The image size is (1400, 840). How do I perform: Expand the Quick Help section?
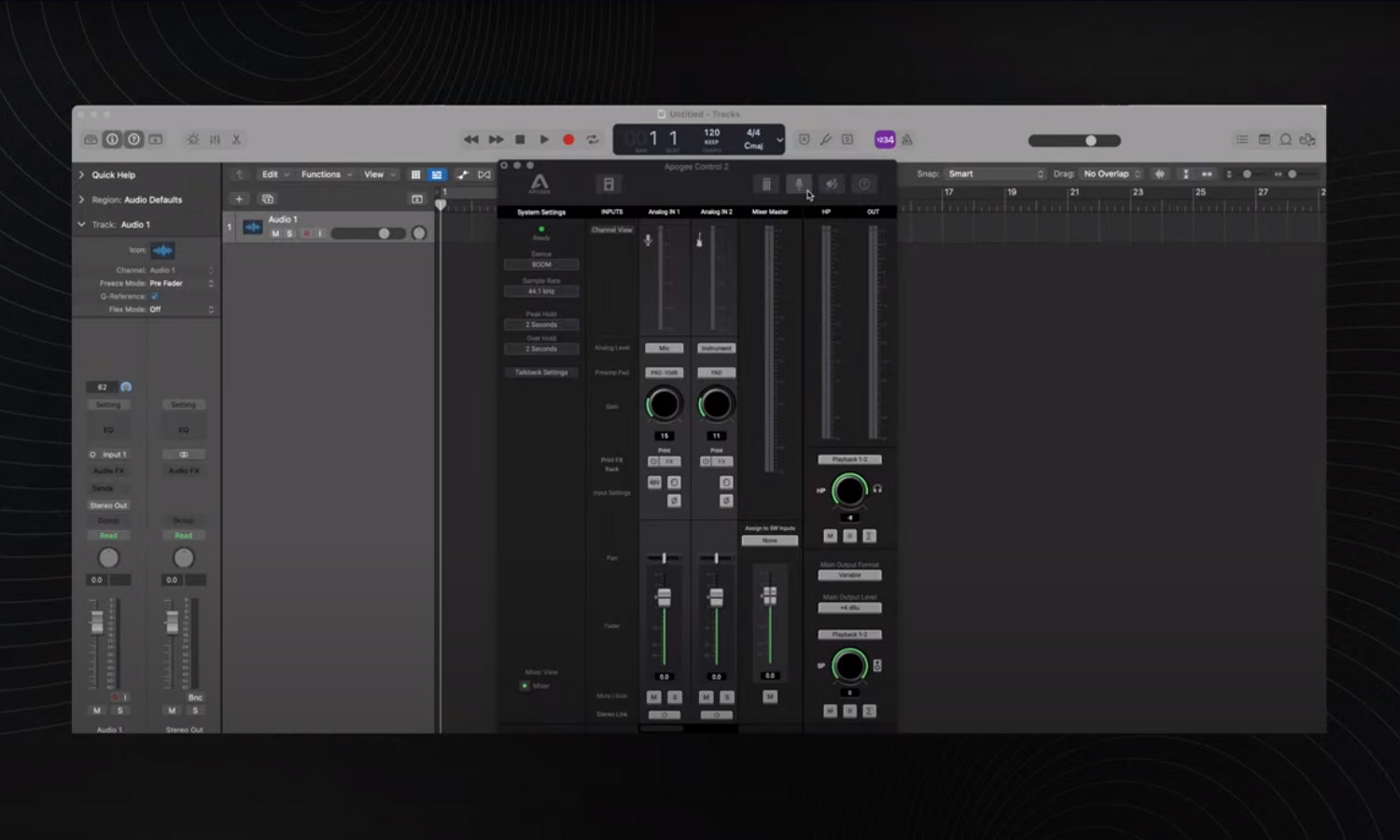(x=81, y=175)
